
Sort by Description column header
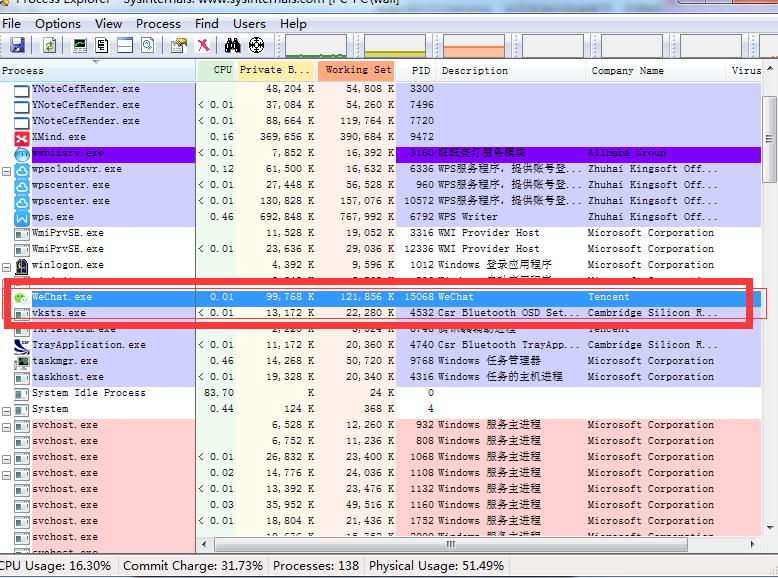tap(511, 70)
